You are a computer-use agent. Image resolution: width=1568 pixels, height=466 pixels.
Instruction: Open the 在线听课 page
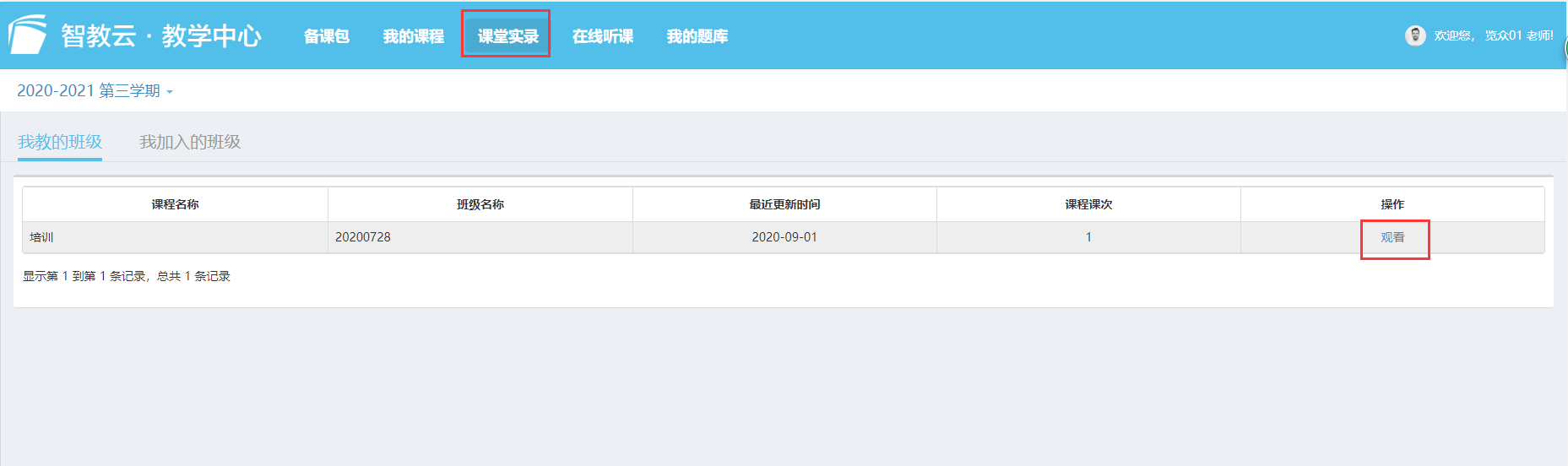[x=603, y=36]
